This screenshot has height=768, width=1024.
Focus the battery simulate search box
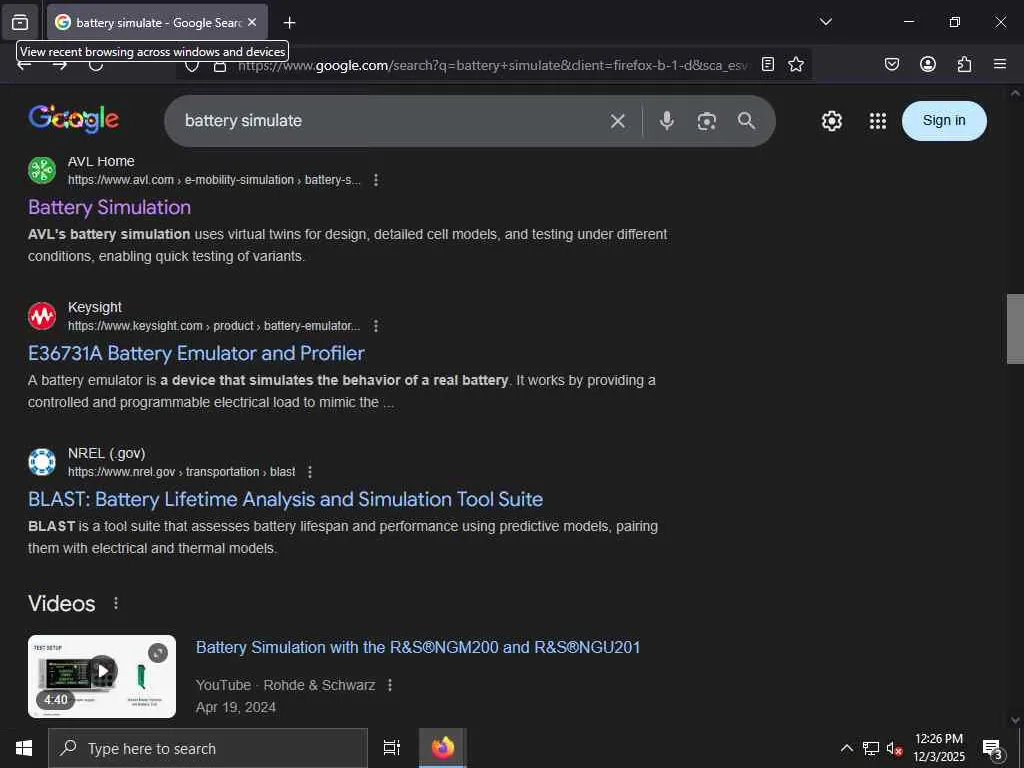click(x=392, y=121)
